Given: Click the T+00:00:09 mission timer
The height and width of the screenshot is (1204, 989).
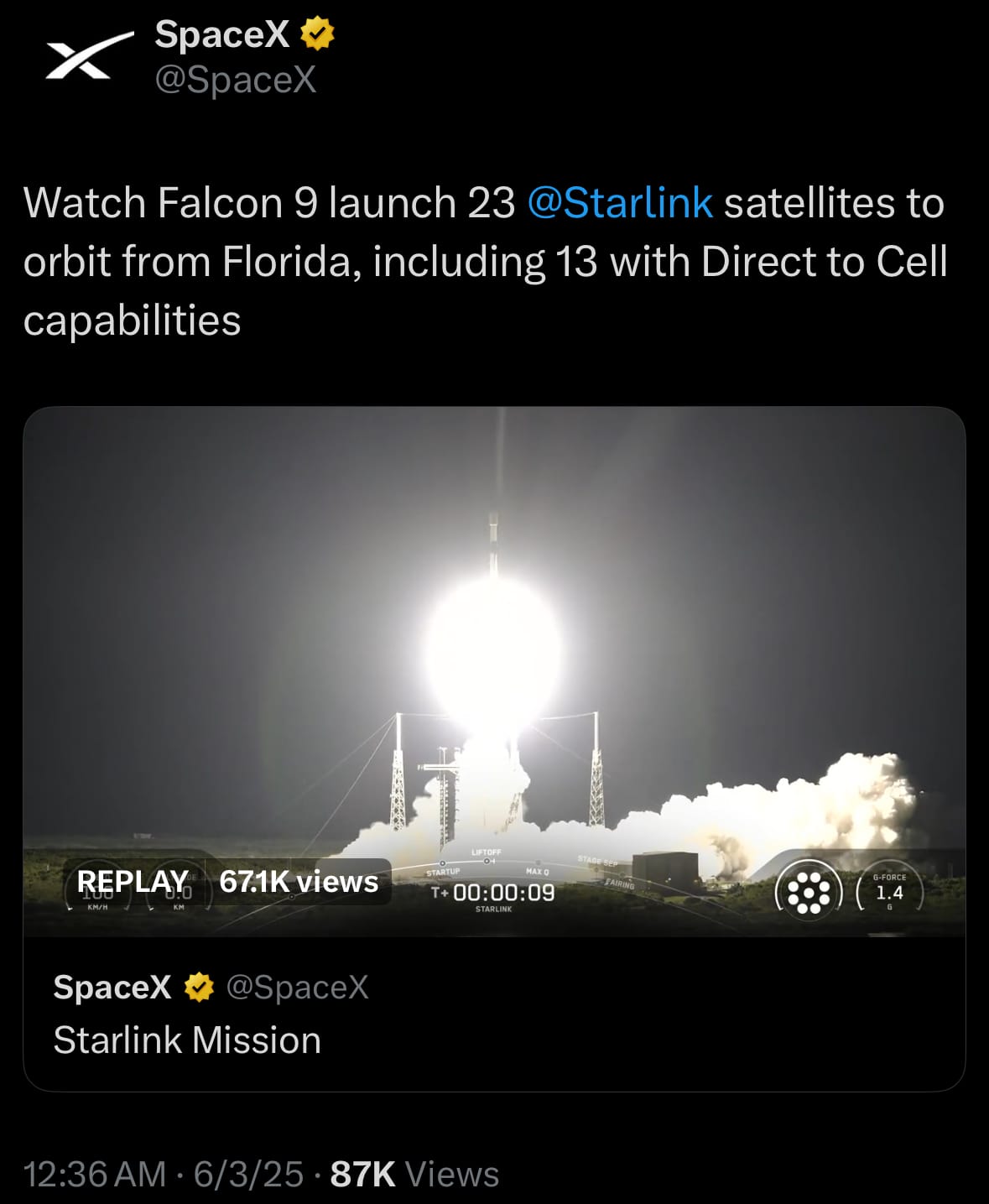Looking at the screenshot, I should coord(493,893).
